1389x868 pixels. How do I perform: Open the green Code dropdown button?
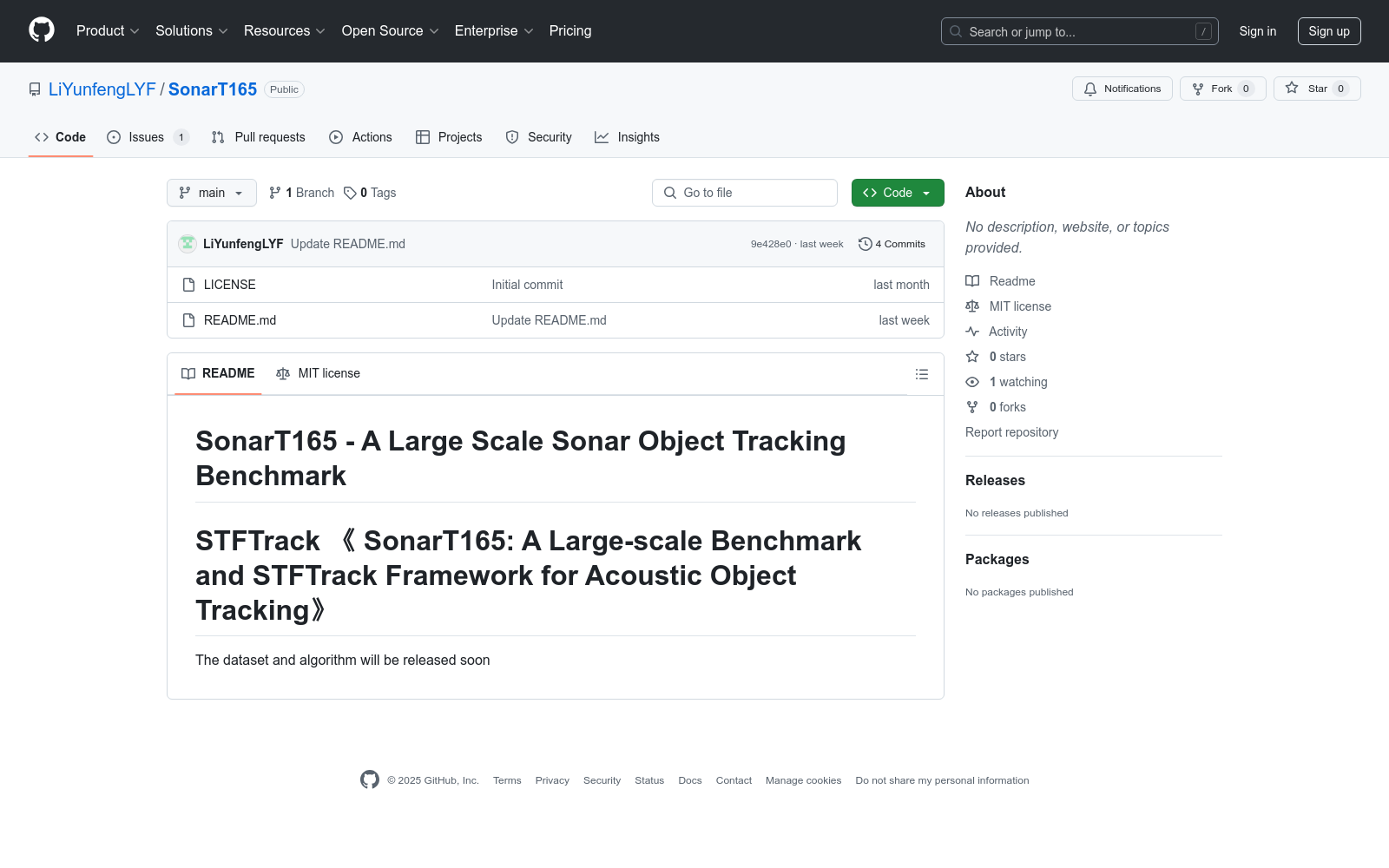tap(898, 193)
